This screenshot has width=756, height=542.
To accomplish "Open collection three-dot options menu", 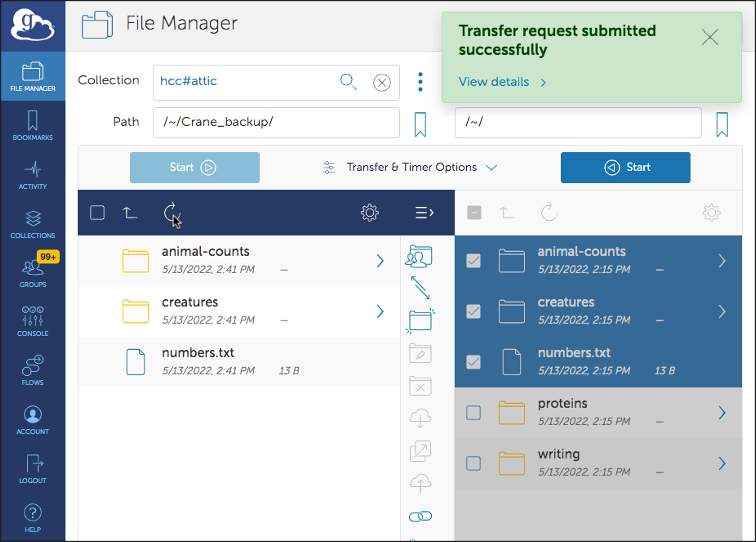I will (x=420, y=82).
